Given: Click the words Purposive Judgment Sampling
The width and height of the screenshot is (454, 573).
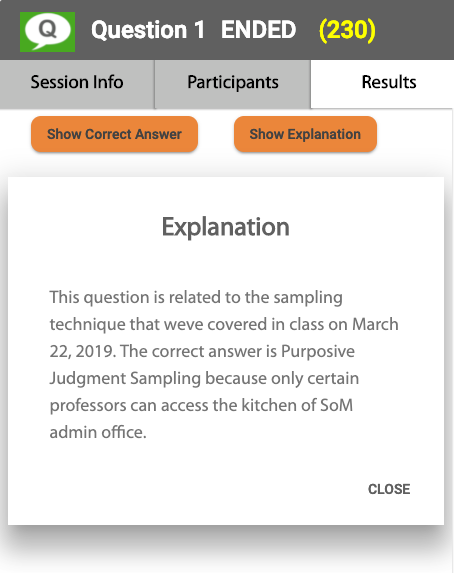Looking at the screenshot, I should click(x=202, y=365).
